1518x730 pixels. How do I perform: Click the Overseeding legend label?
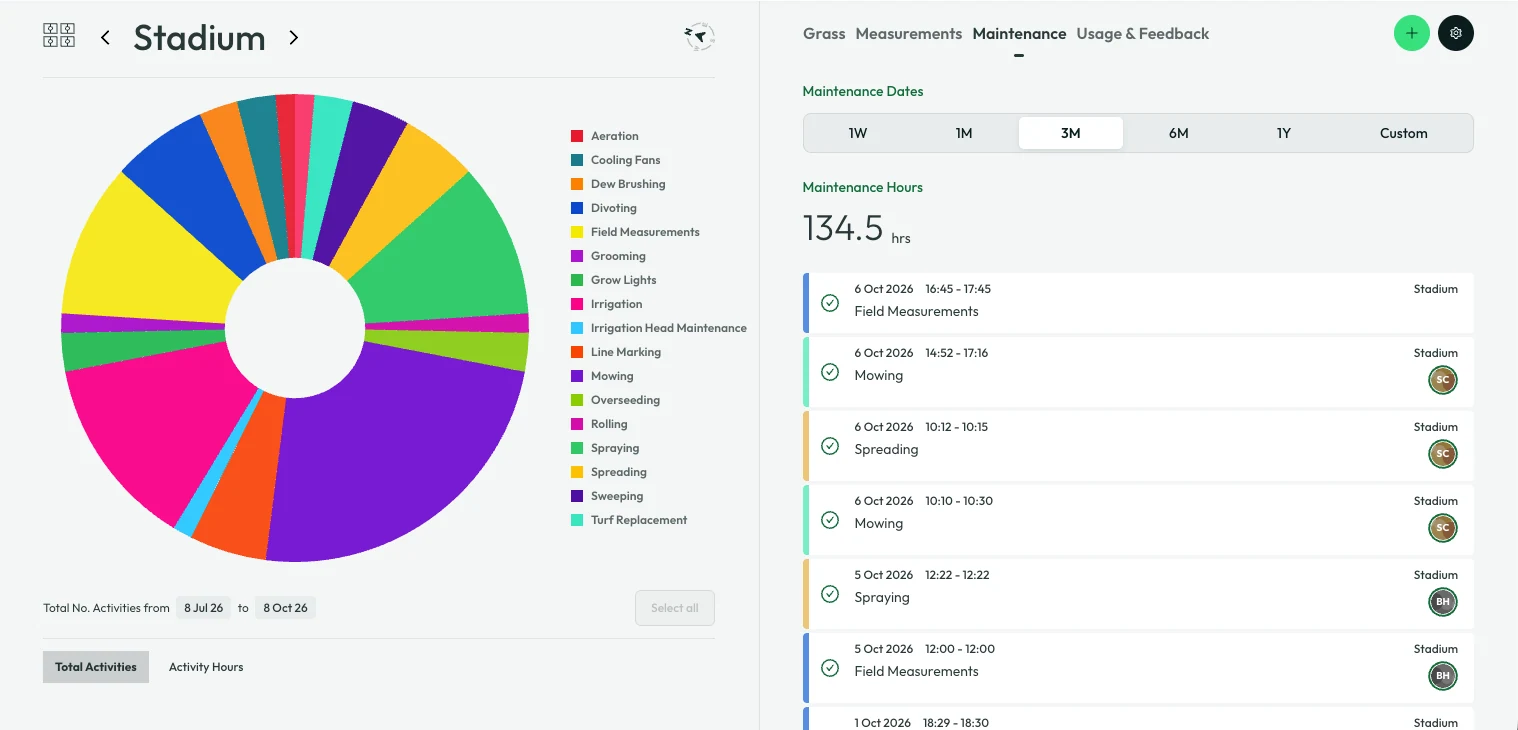[x=625, y=400]
